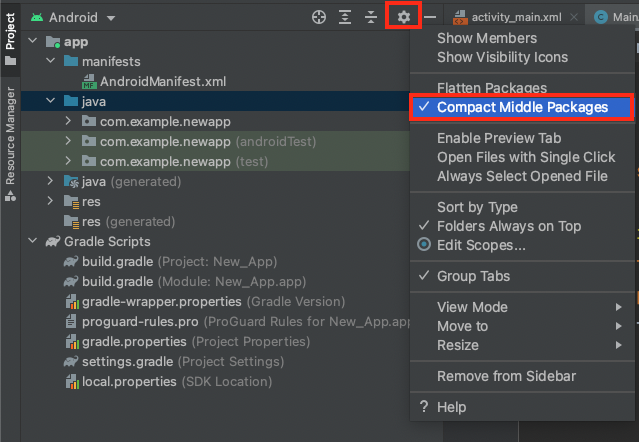Click the local.properties file icon
639x442 pixels.
(72, 382)
